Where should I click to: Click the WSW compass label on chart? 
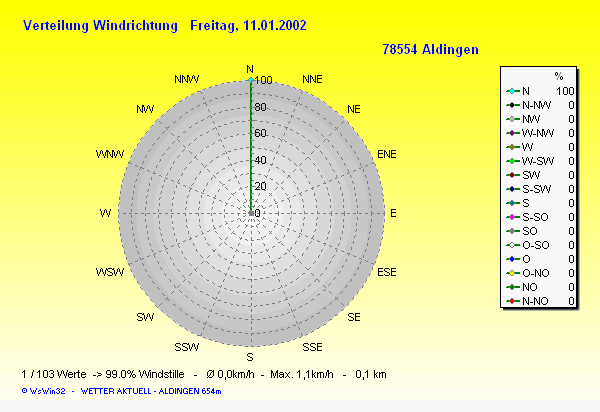click(110, 272)
